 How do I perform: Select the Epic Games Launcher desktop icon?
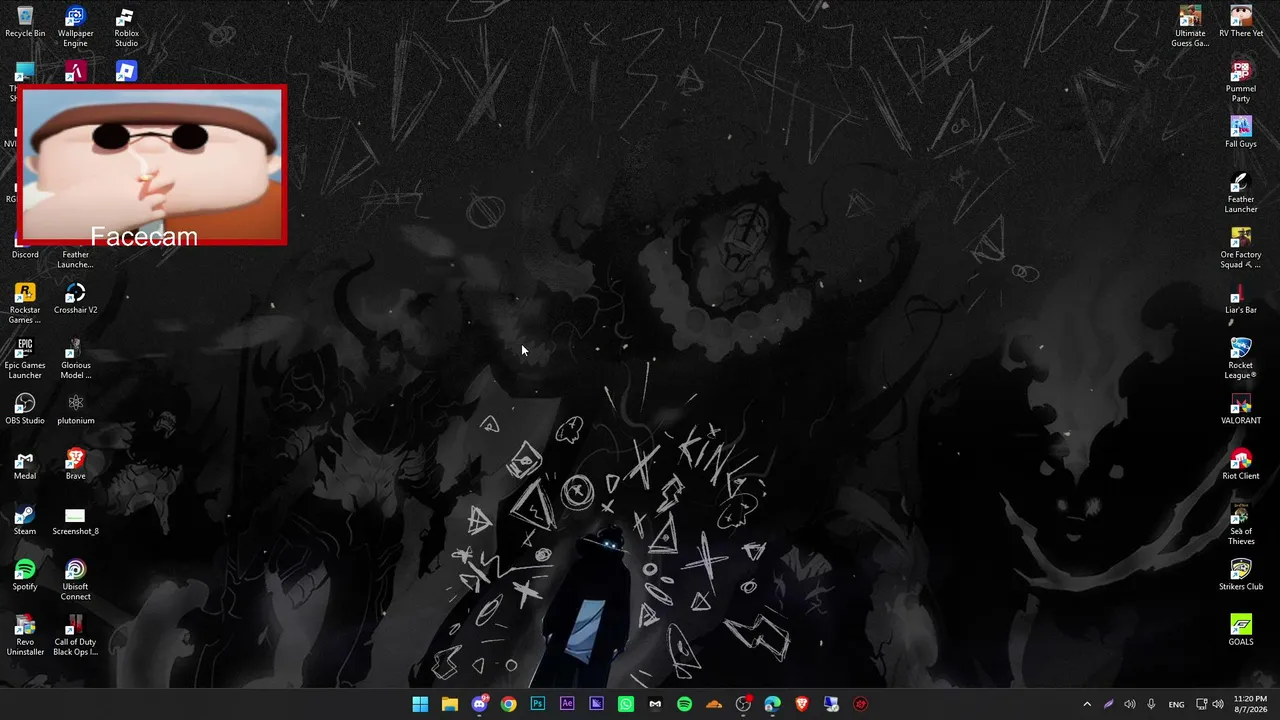click(x=25, y=359)
